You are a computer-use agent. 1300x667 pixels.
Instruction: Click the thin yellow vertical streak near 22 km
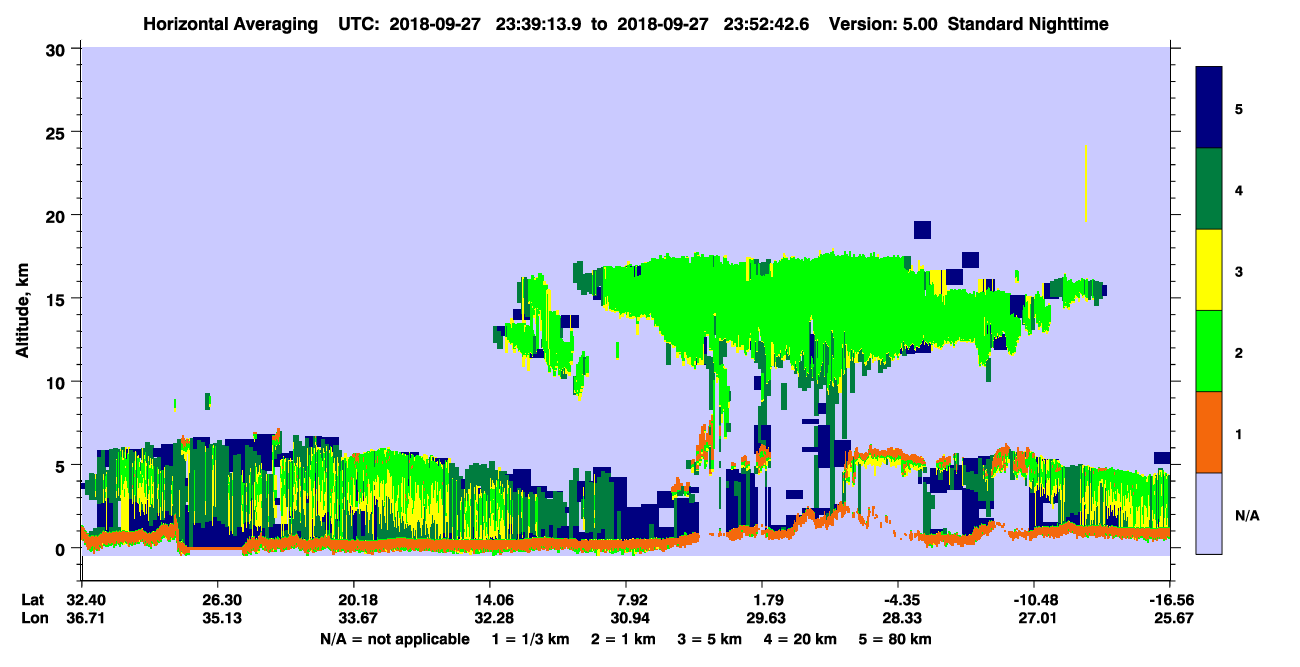[x=1086, y=183]
